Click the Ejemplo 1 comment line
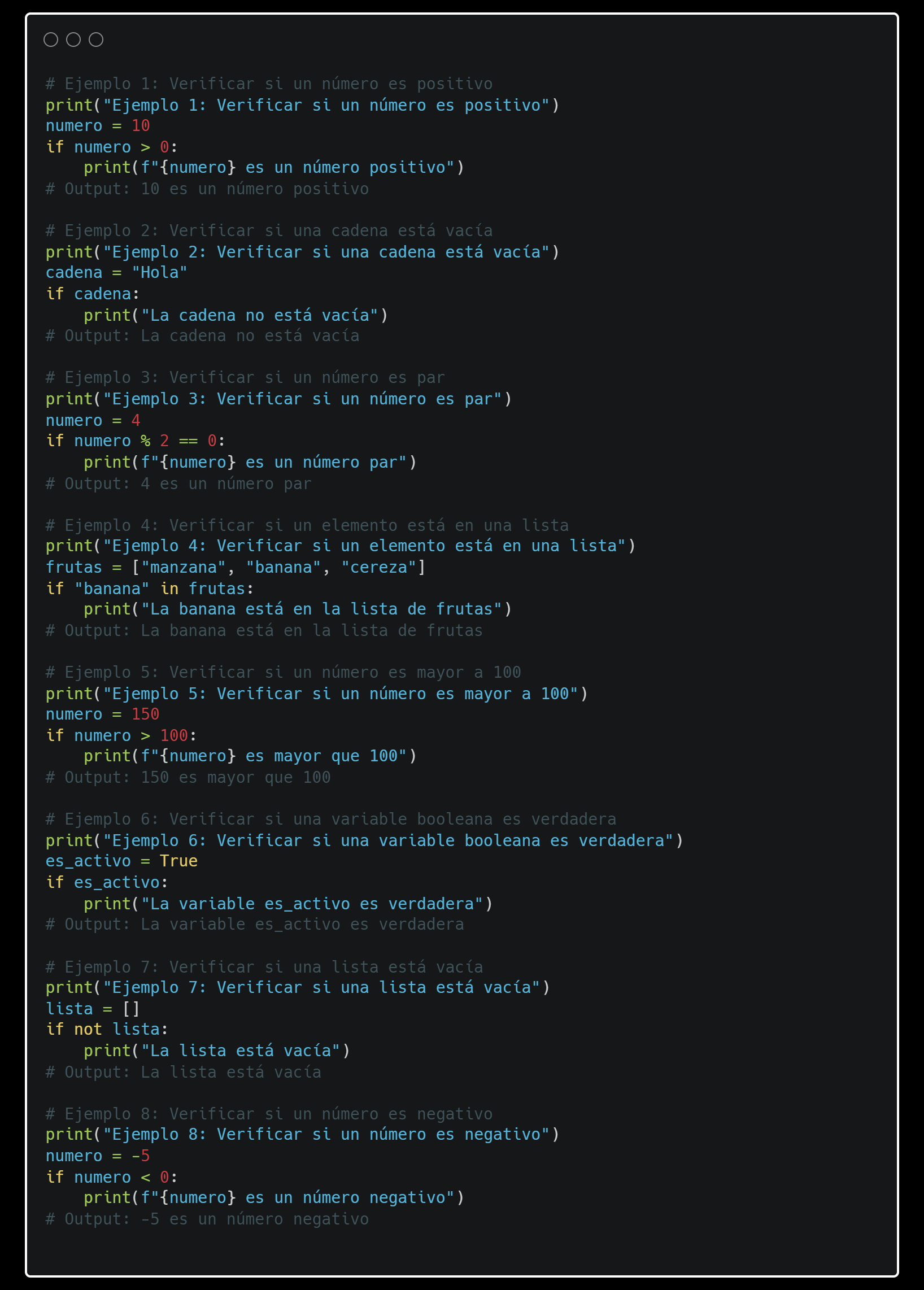The image size is (924, 1290). click(269, 84)
